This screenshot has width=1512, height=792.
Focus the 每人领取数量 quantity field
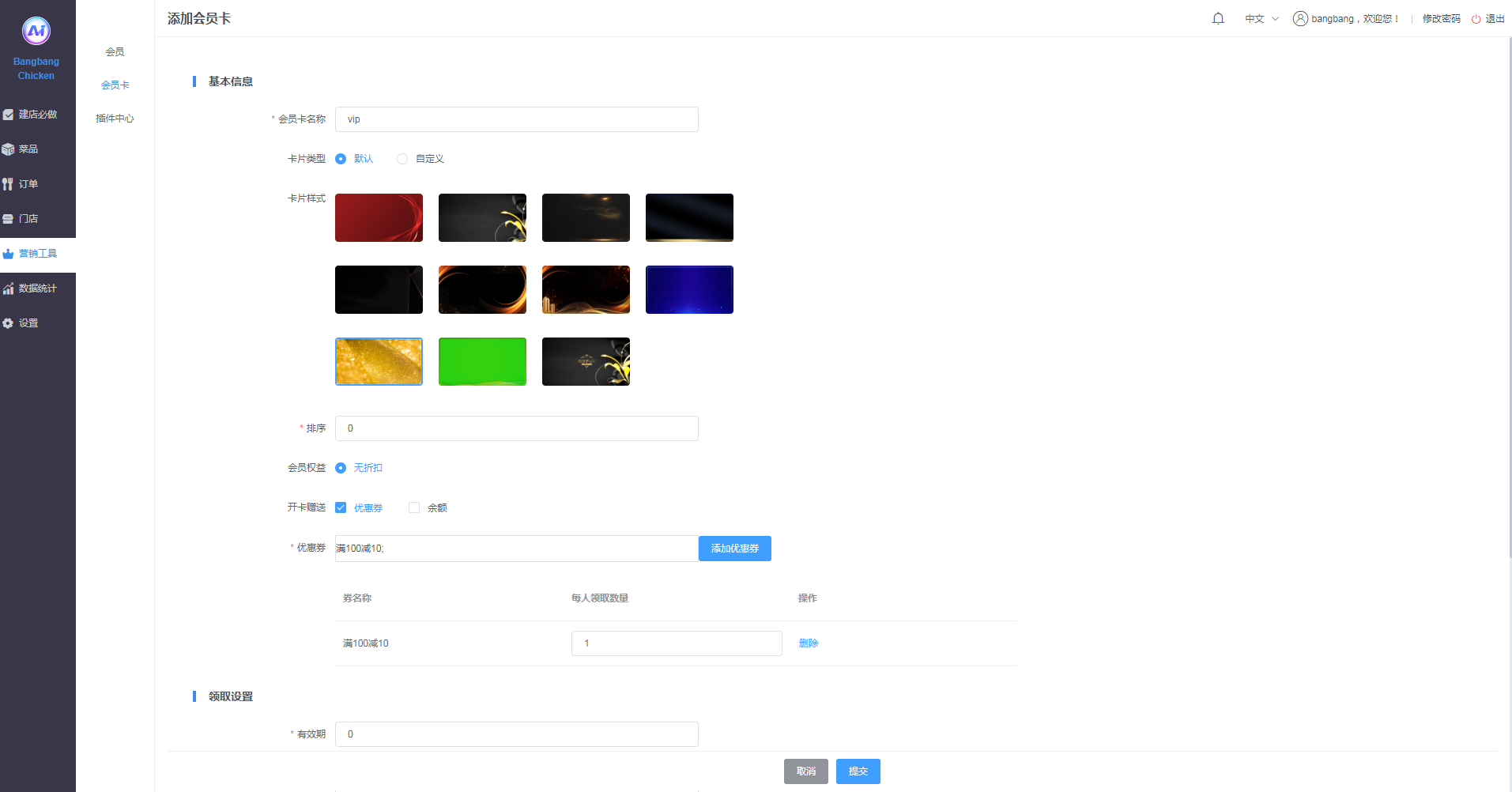click(677, 643)
